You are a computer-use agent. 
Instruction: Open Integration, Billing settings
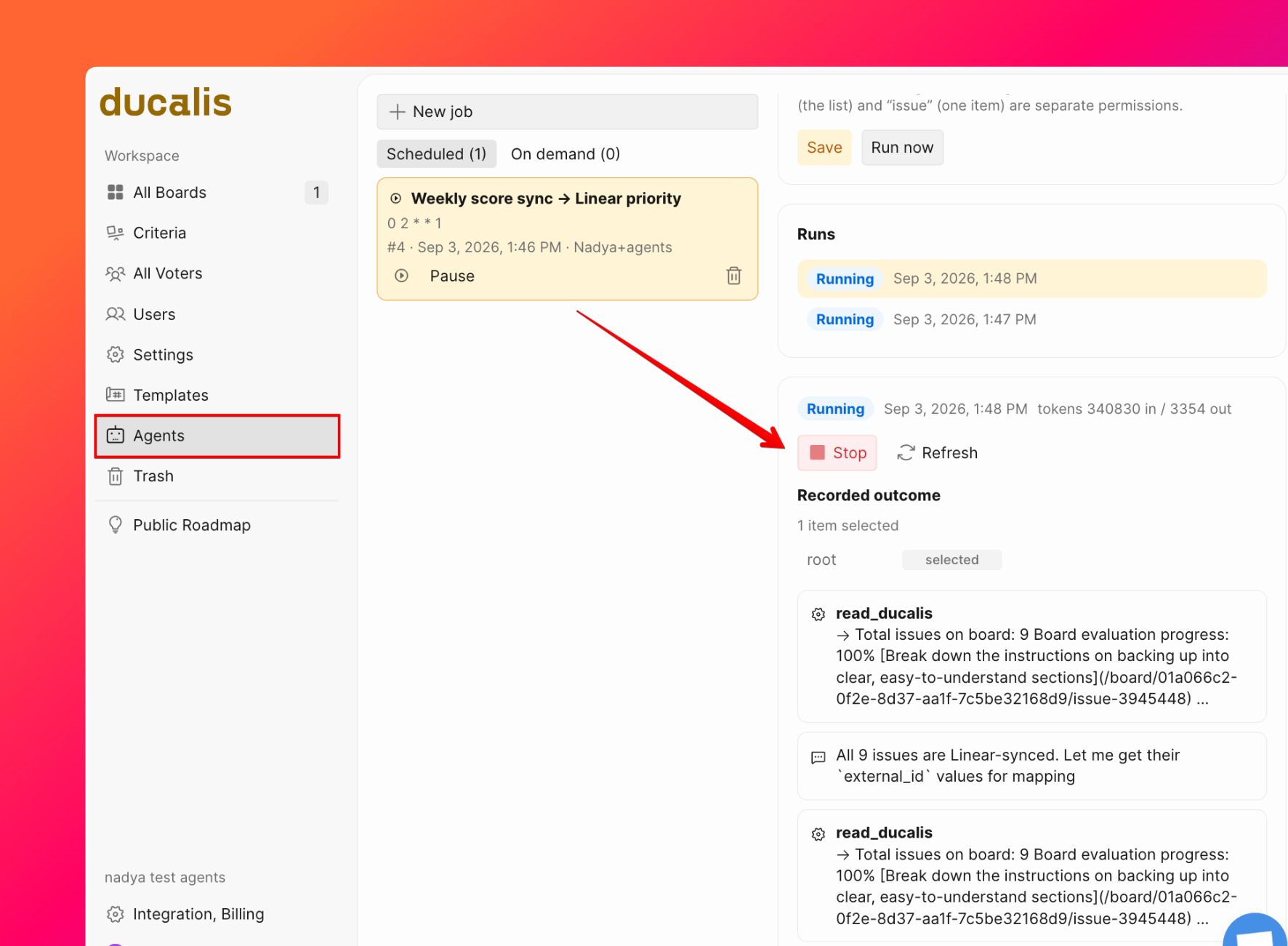217,914
